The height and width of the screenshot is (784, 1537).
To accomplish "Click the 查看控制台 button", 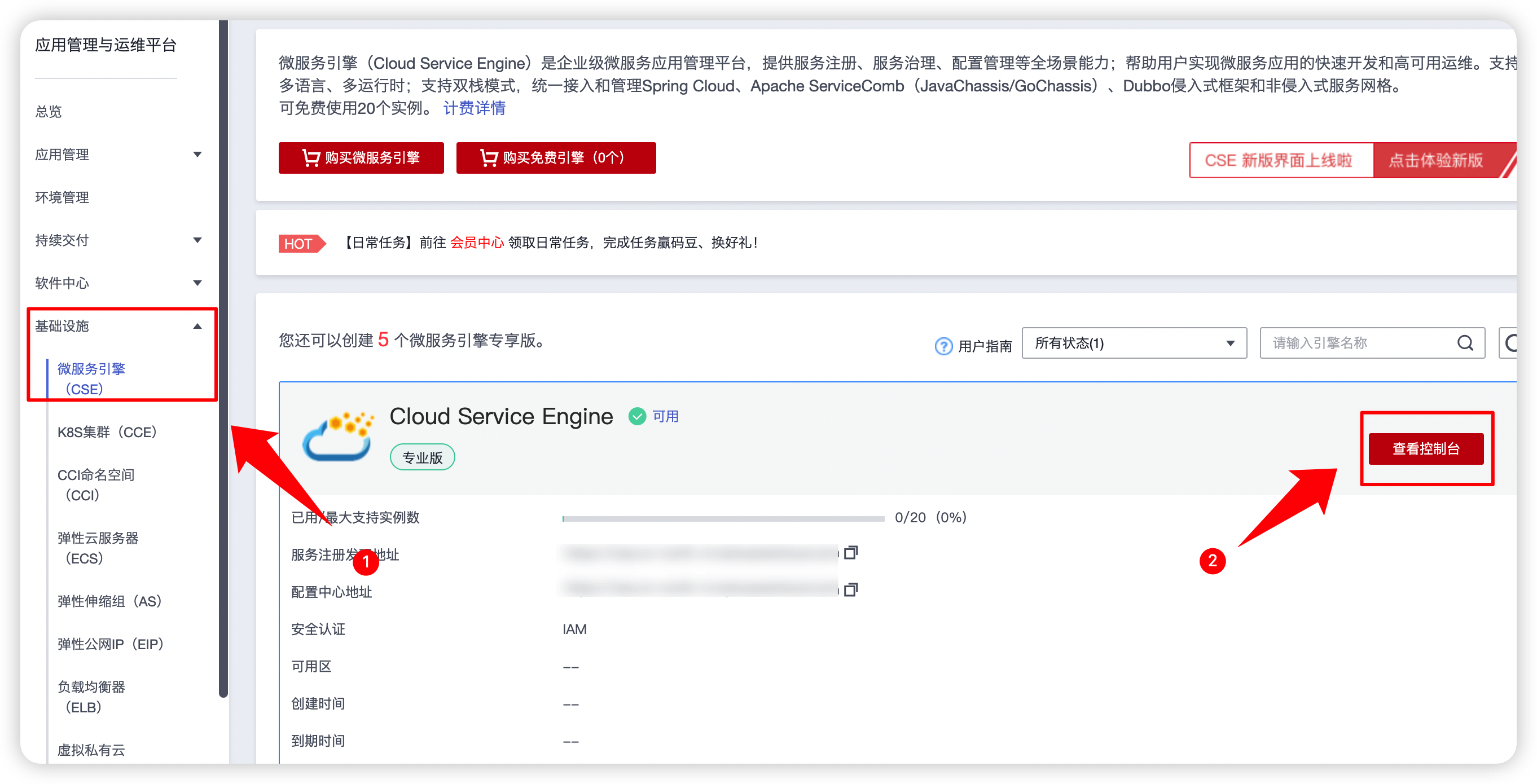I will pyautogui.click(x=1425, y=448).
